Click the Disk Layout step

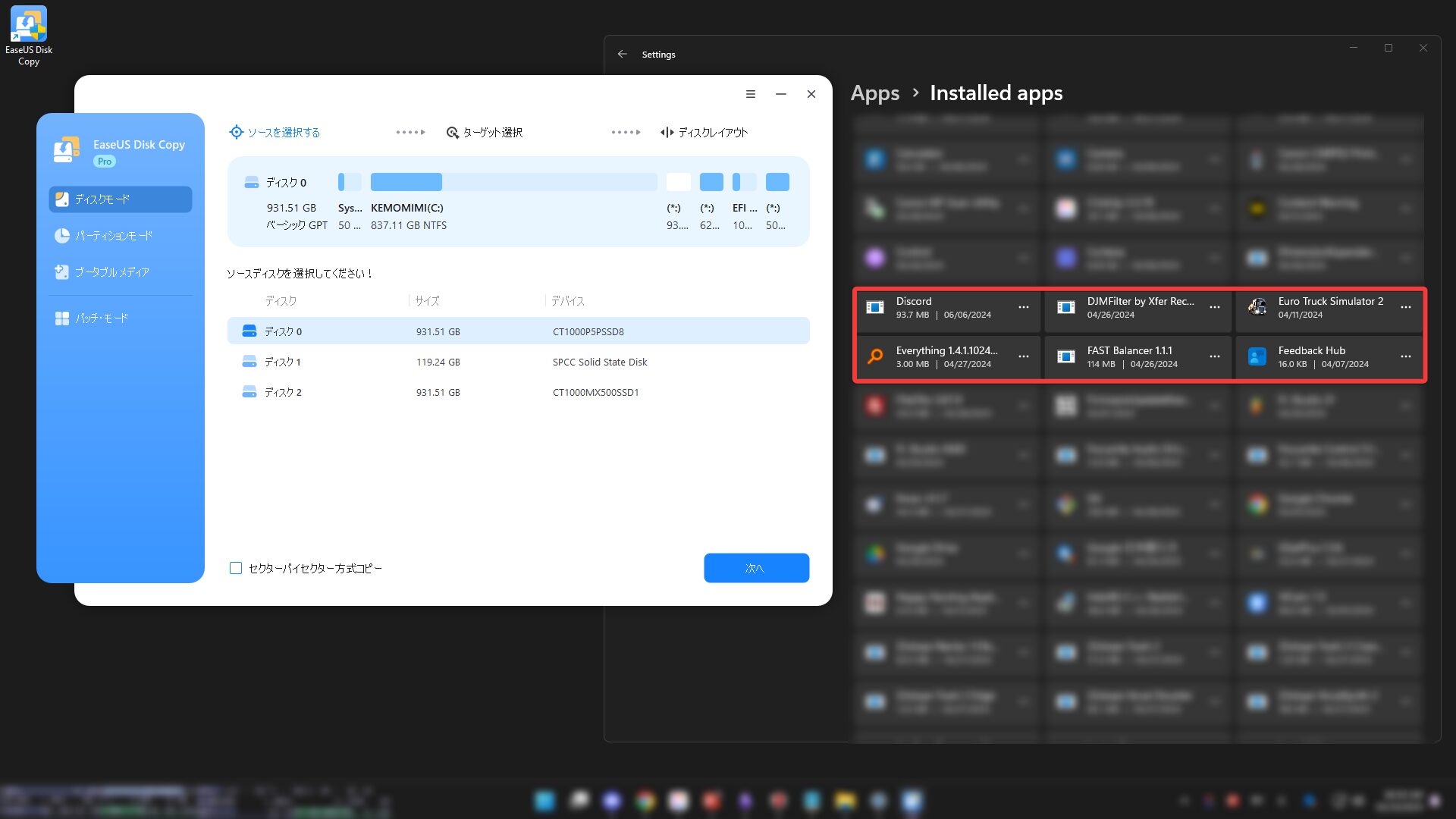pos(704,133)
